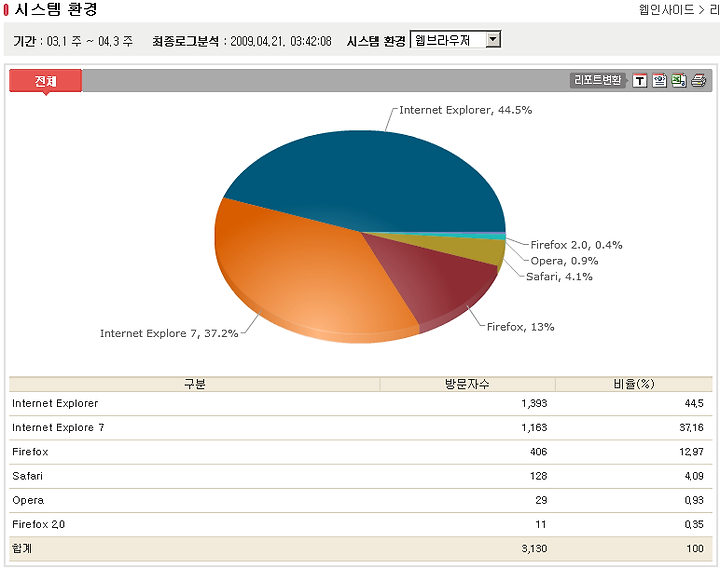Click the 리포트변환 label button

598,80
